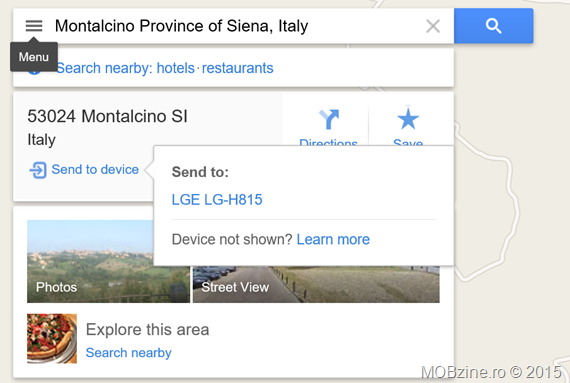The height and width of the screenshot is (383, 570).
Task: Search nearby restaurants link
Action: tap(237, 68)
